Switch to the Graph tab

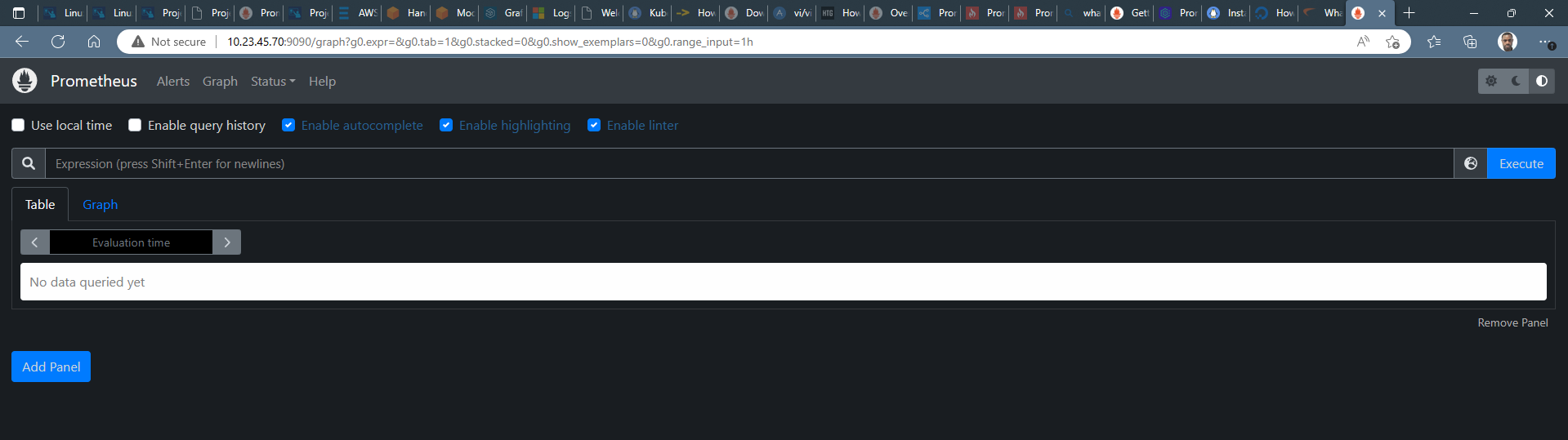pyautogui.click(x=100, y=204)
